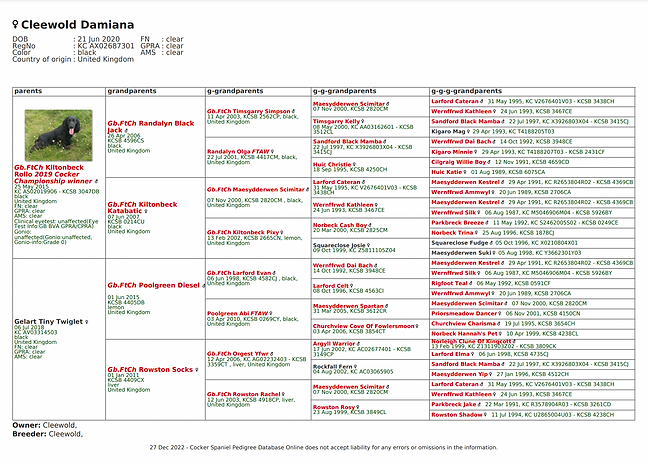Screen dimensions: 648x462
Task: Open Kigaro Minnie link
Action: 452,152
